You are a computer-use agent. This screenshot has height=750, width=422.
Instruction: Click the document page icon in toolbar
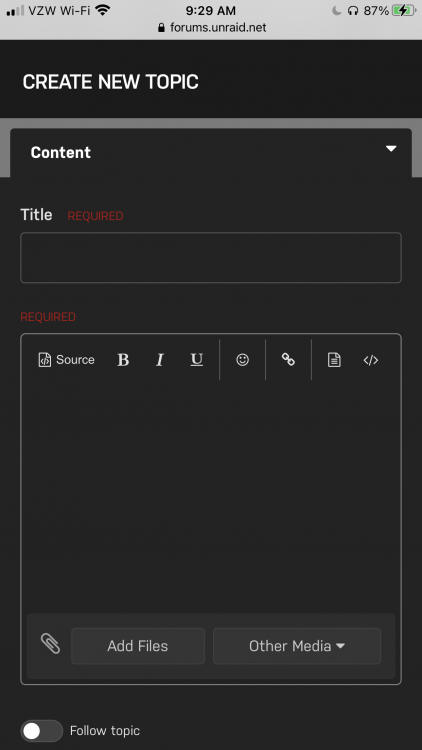(x=334, y=360)
